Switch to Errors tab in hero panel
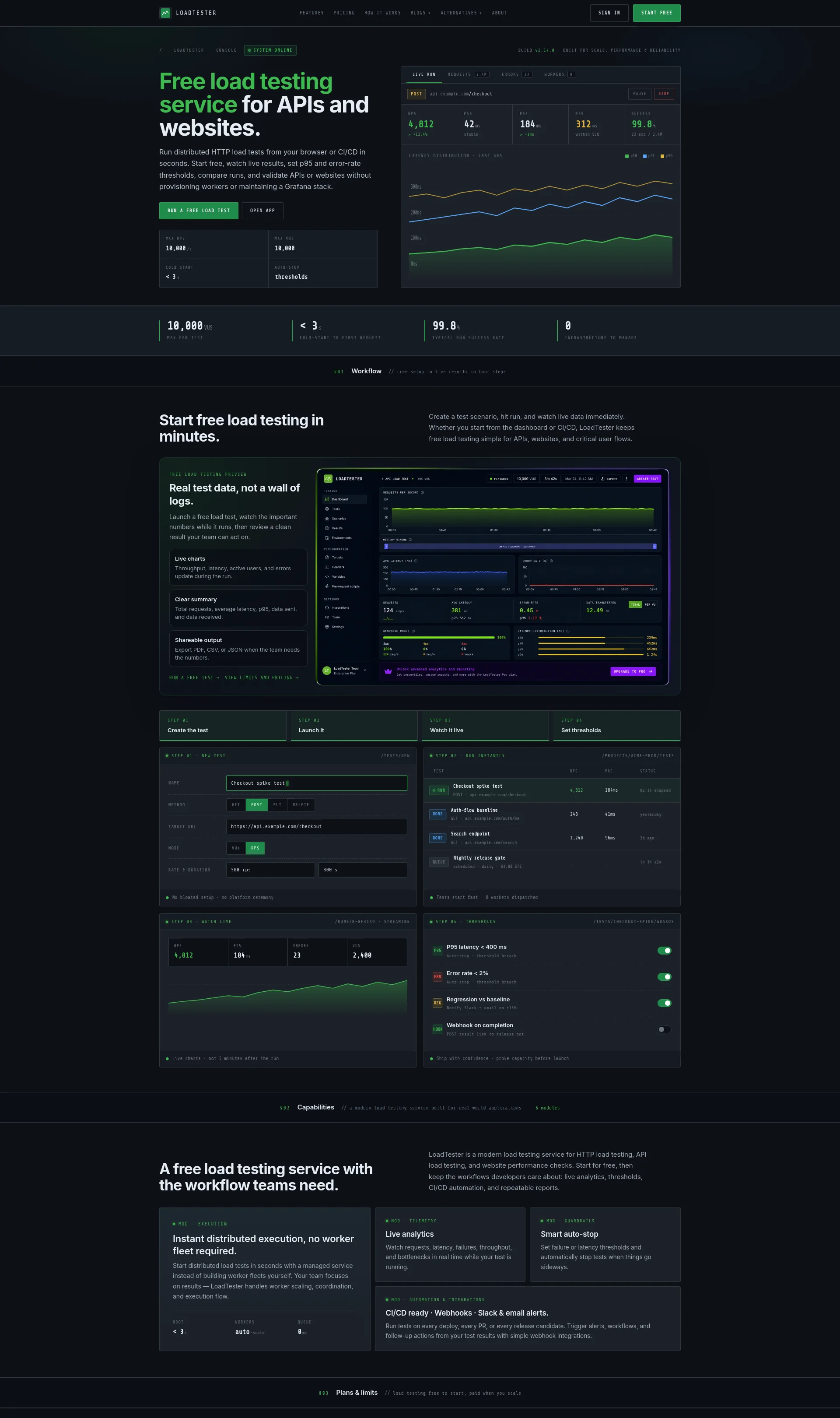The width and height of the screenshot is (840, 1418). click(x=517, y=74)
